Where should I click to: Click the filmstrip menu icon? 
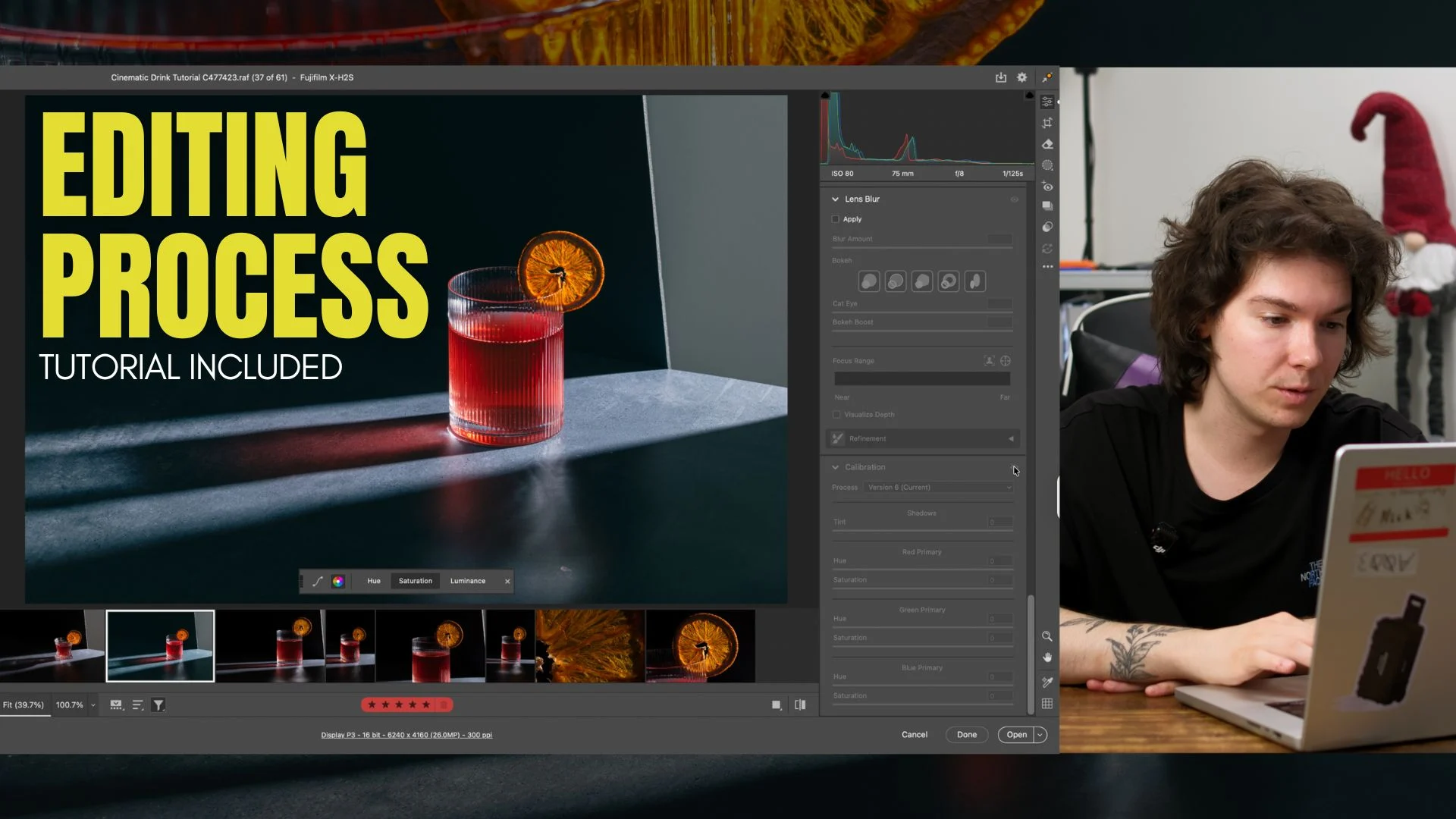pyautogui.click(x=116, y=705)
